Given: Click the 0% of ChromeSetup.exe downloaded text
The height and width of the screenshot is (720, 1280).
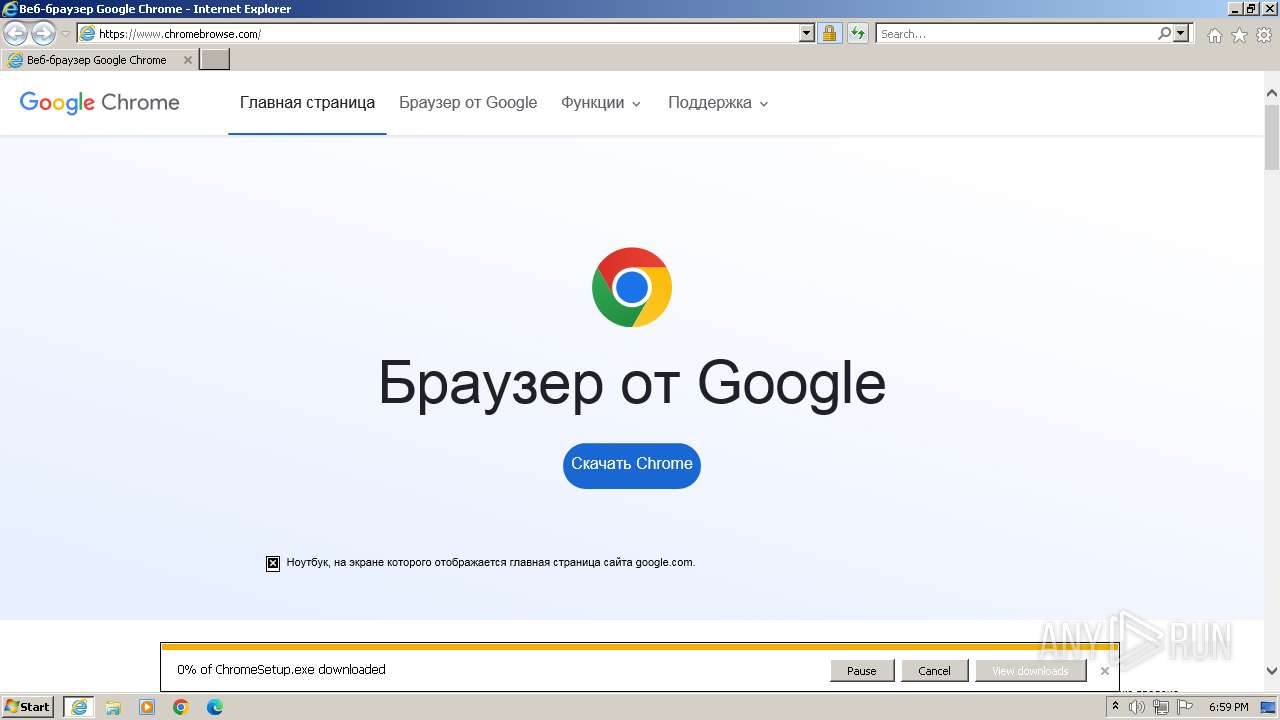Looking at the screenshot, I should point(281,670).
